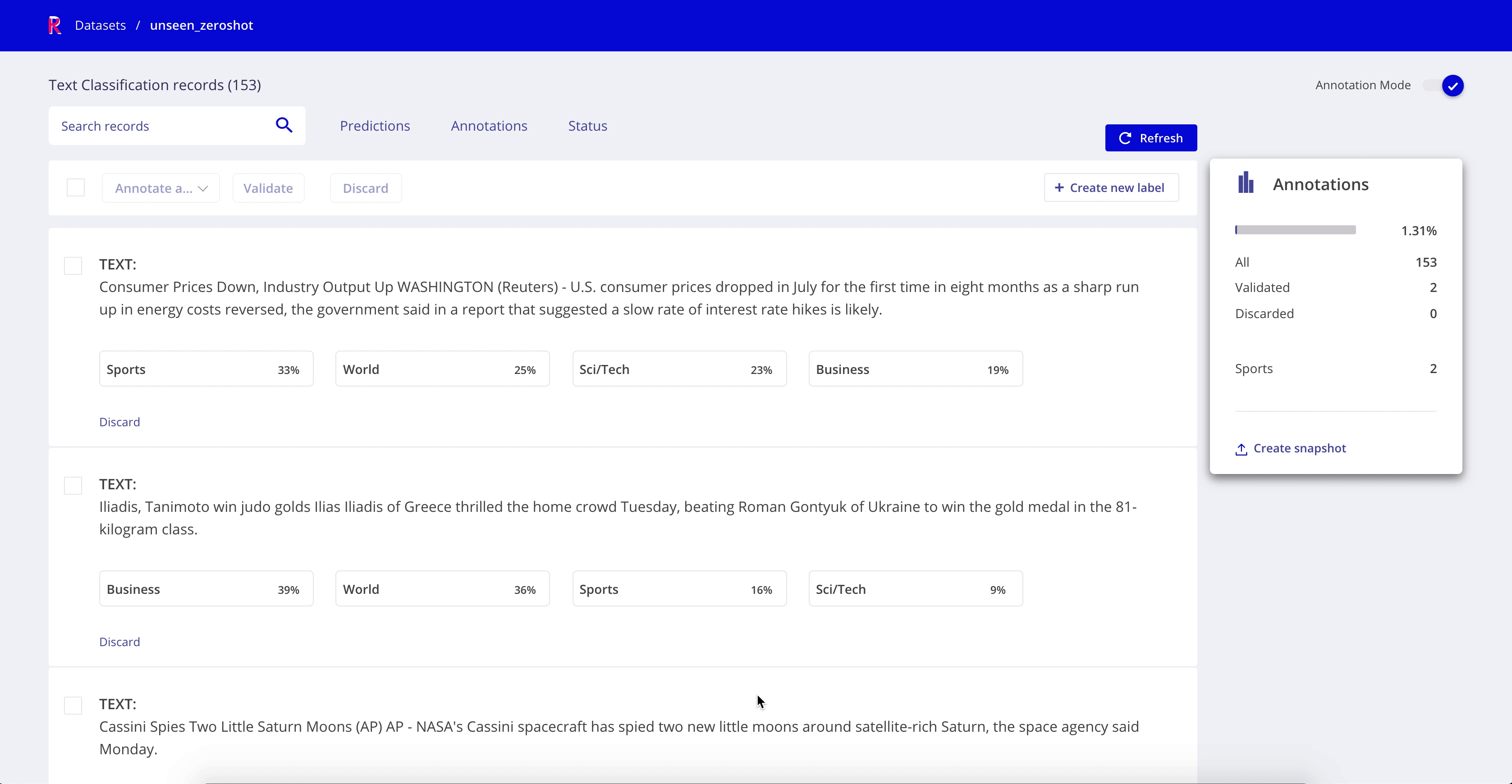Click the search magnifier icon
1512x784 pixels.
(x=284, y=125)
